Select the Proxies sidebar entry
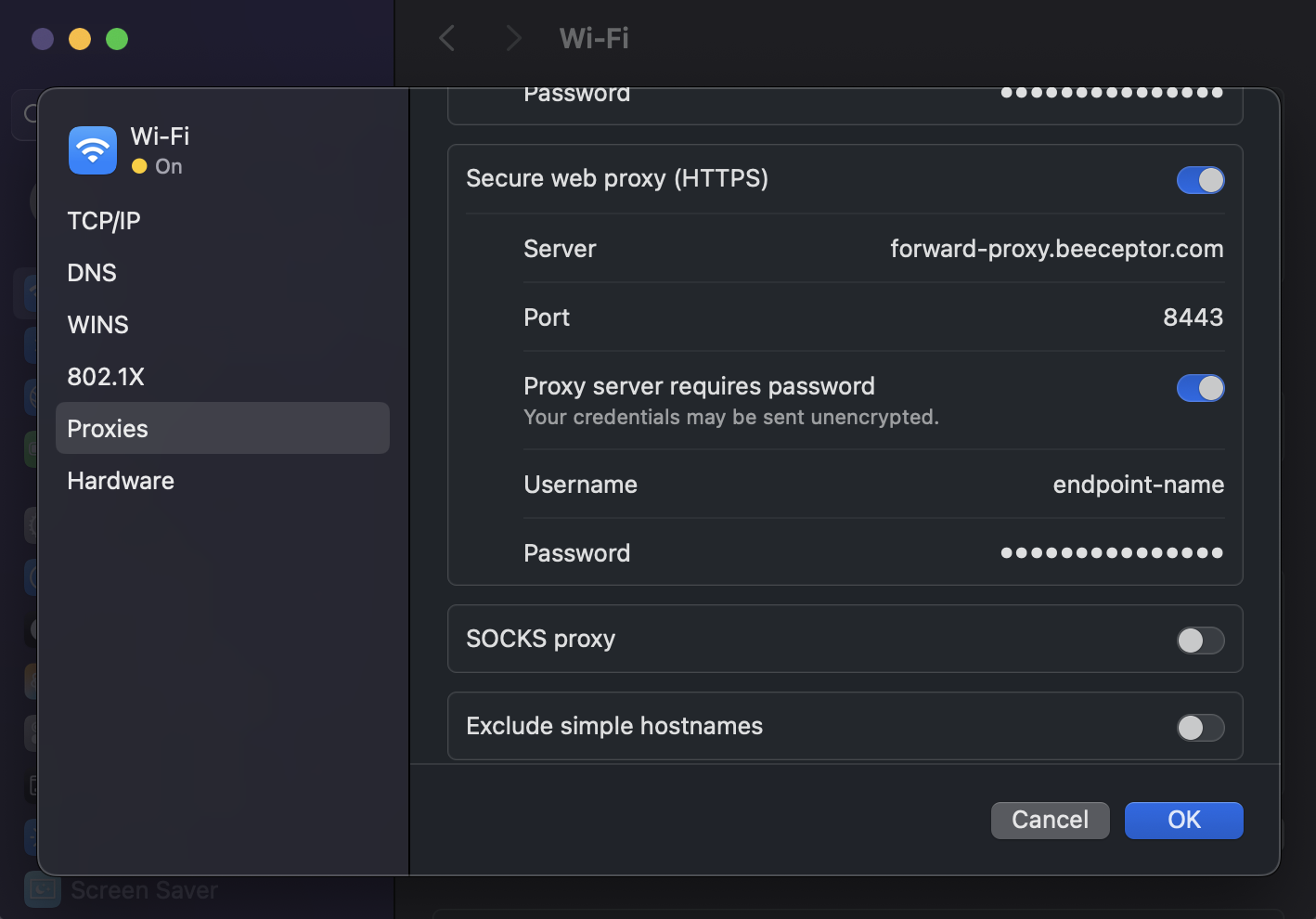This screenshot has height=919, width=1316. point(108,428)
